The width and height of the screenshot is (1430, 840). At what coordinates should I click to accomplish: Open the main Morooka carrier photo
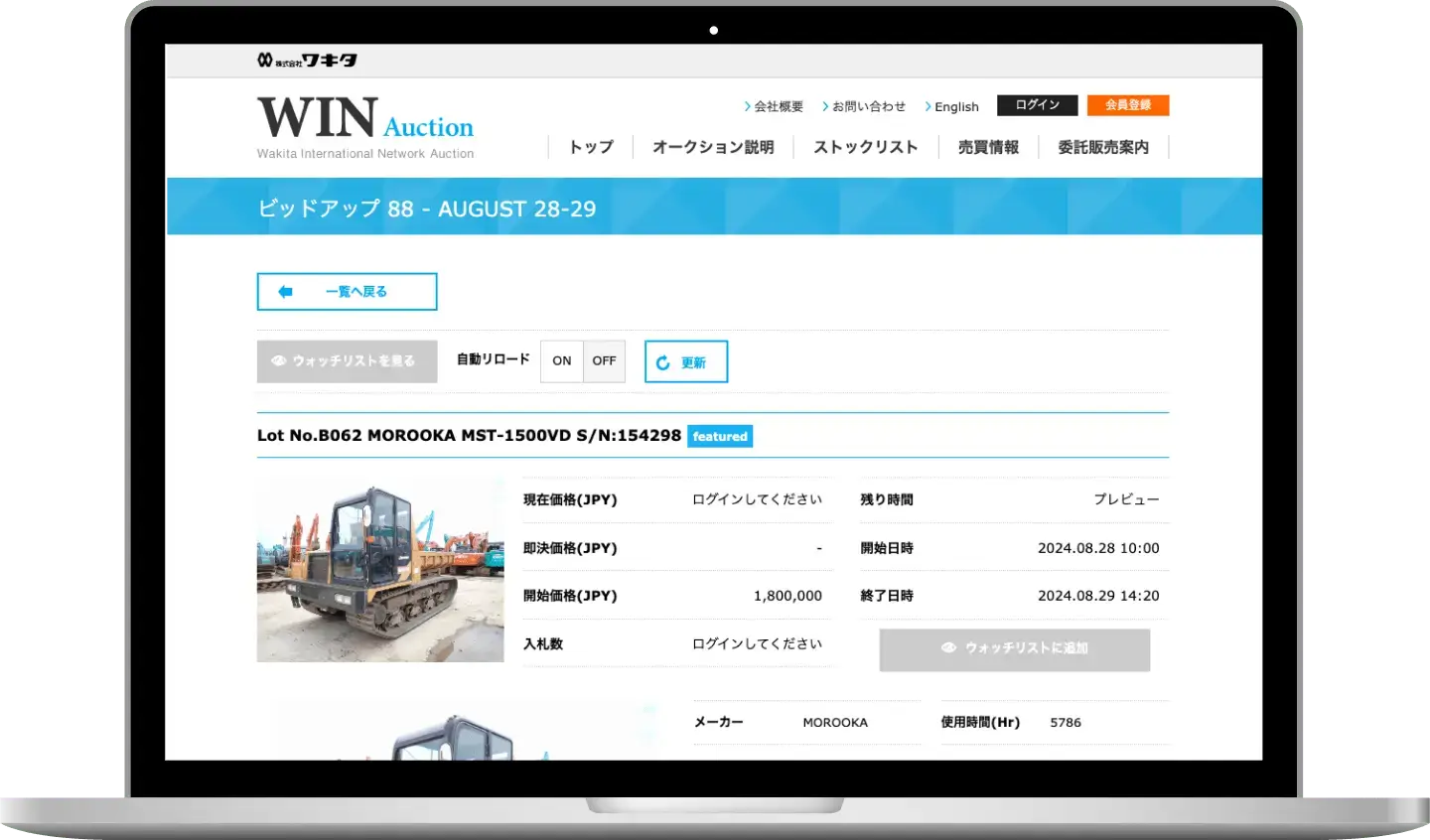click(380, 569)
